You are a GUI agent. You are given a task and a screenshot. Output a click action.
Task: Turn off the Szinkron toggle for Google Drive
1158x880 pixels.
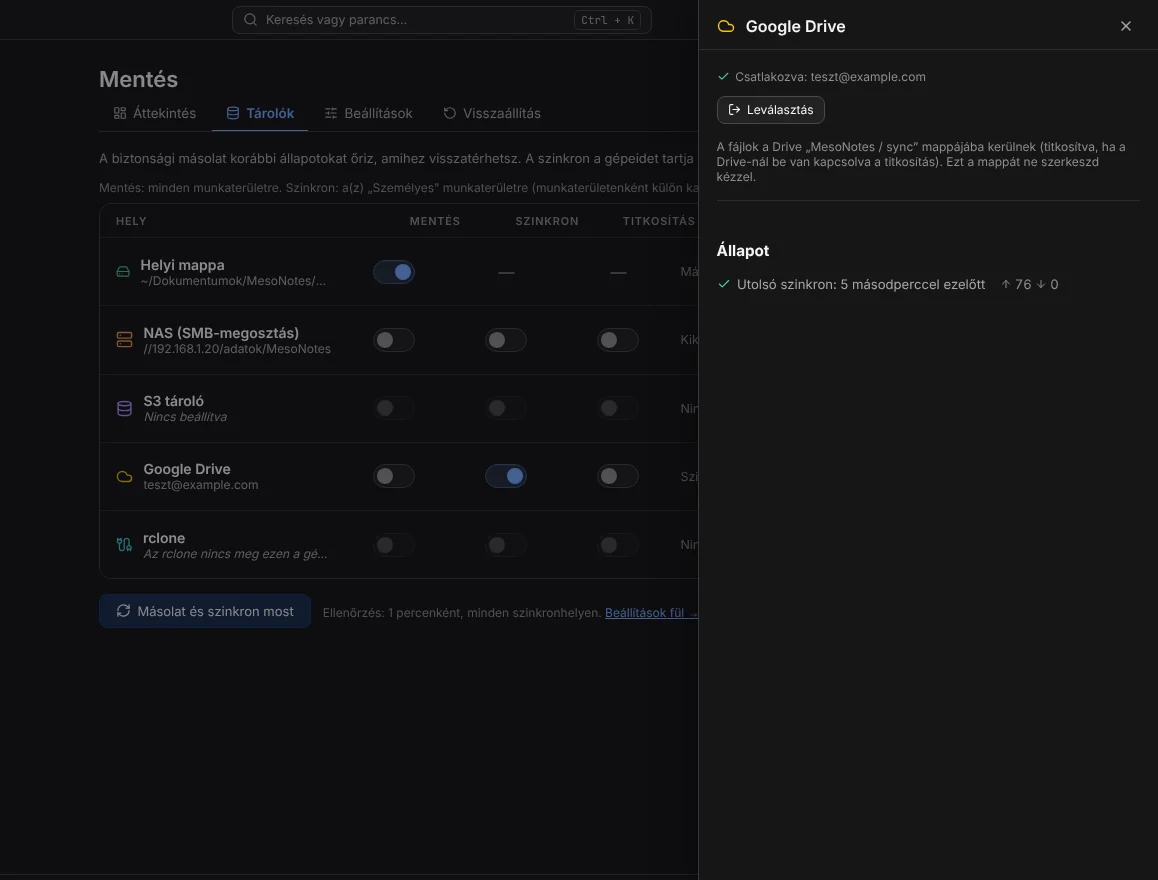click(506, 476)
